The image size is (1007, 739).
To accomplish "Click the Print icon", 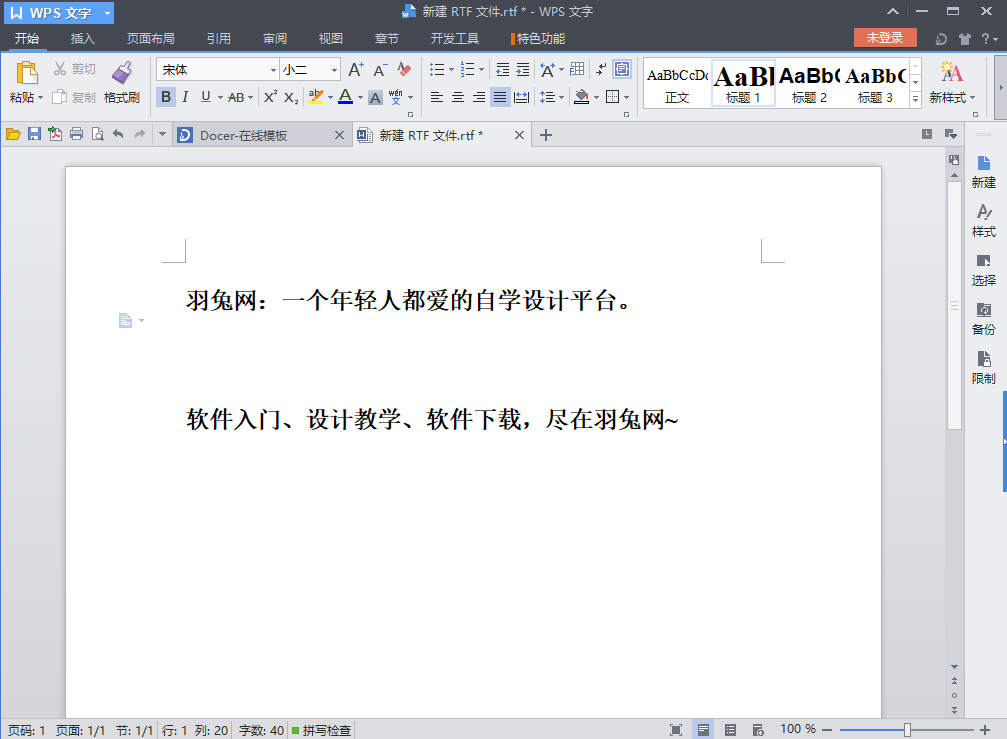I will coord(76,134).
